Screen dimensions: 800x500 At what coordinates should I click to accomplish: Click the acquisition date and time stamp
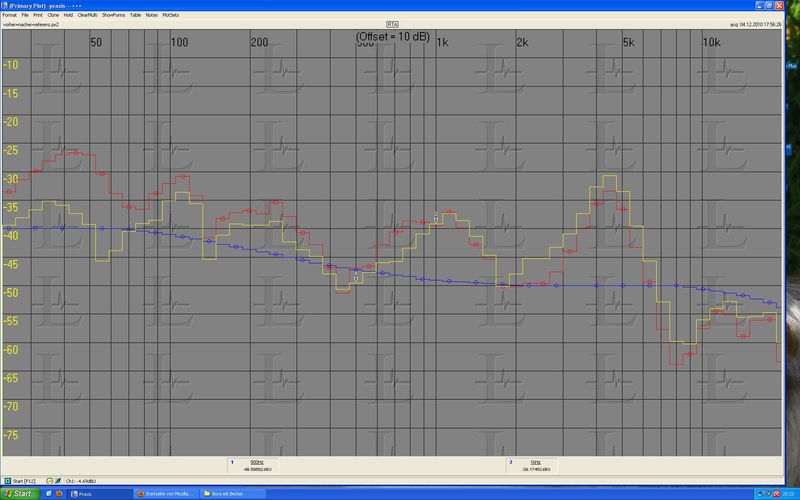(755, 24)
